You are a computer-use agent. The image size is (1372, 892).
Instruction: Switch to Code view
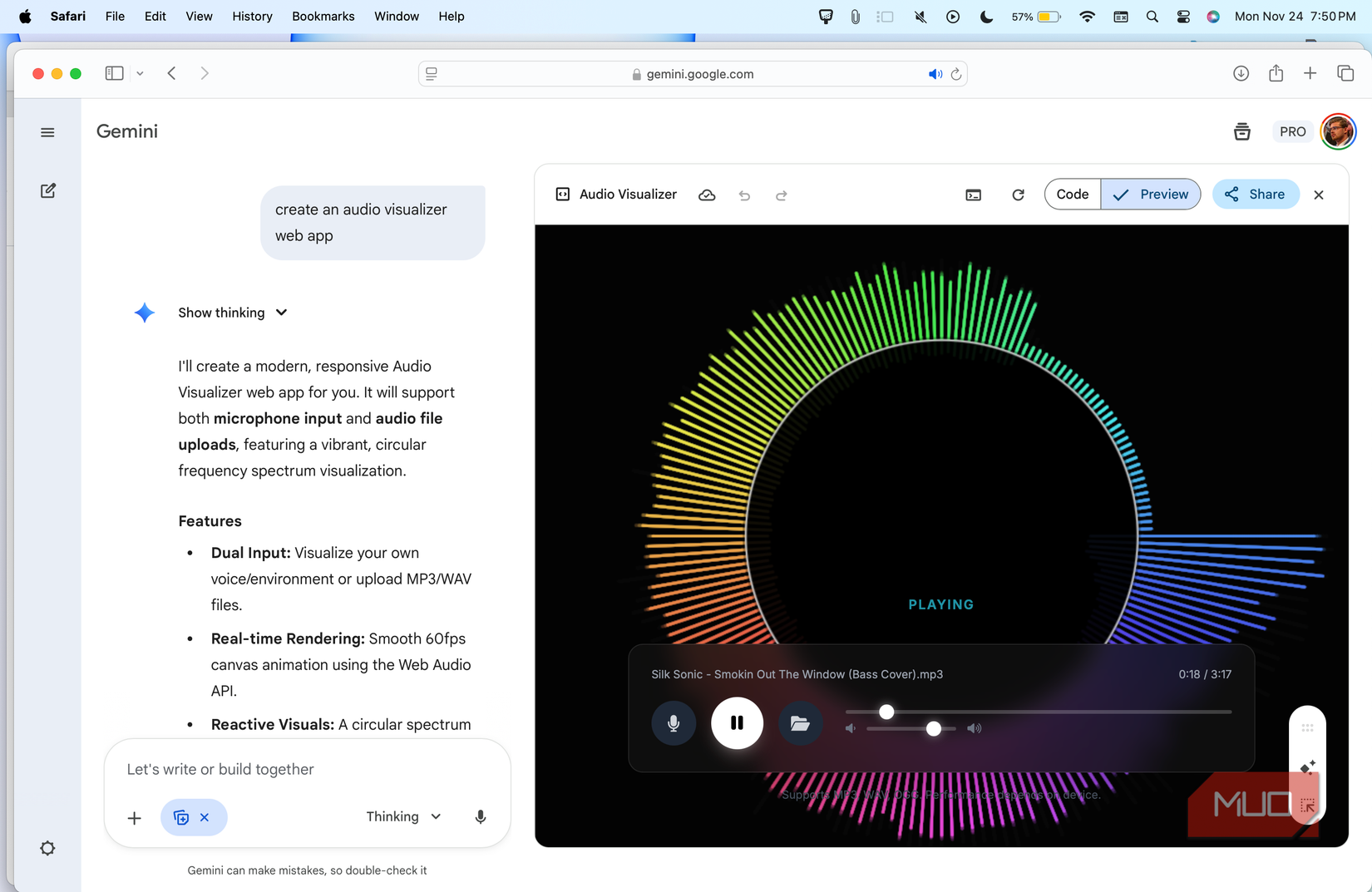click(x=1072, y=194)
